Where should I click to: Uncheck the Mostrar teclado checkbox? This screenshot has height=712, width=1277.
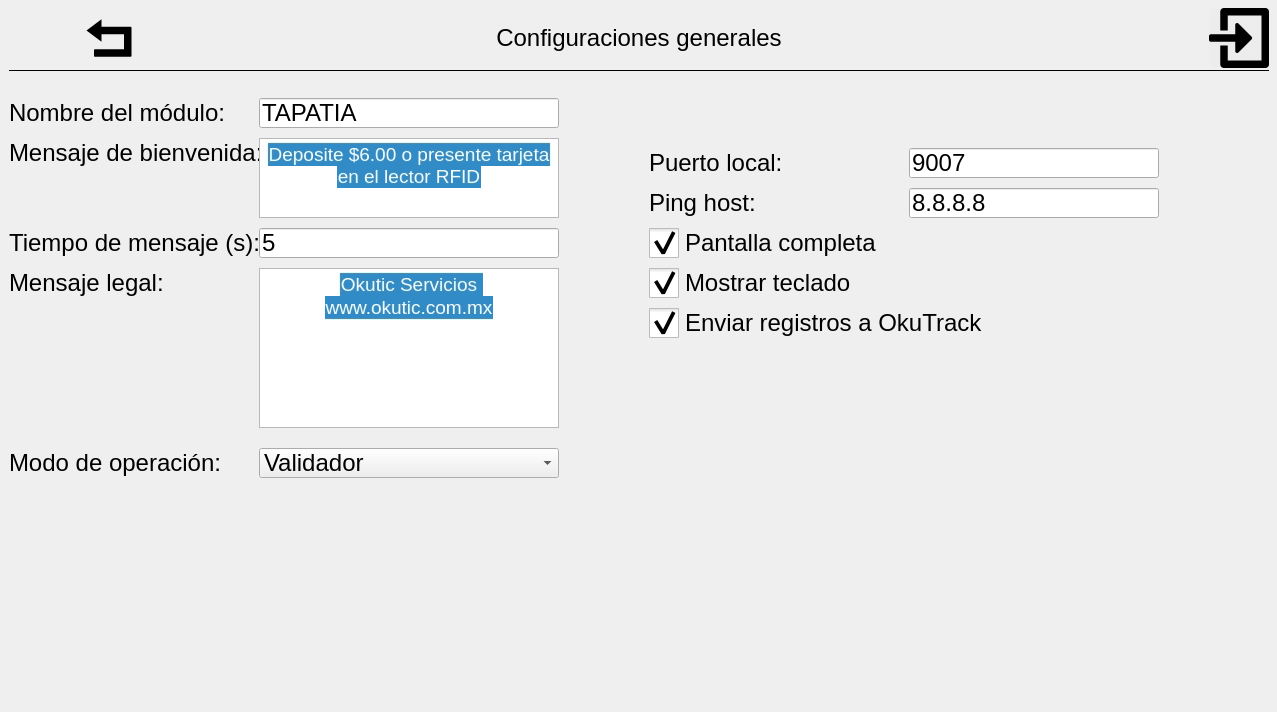click(x=664, y=283)
